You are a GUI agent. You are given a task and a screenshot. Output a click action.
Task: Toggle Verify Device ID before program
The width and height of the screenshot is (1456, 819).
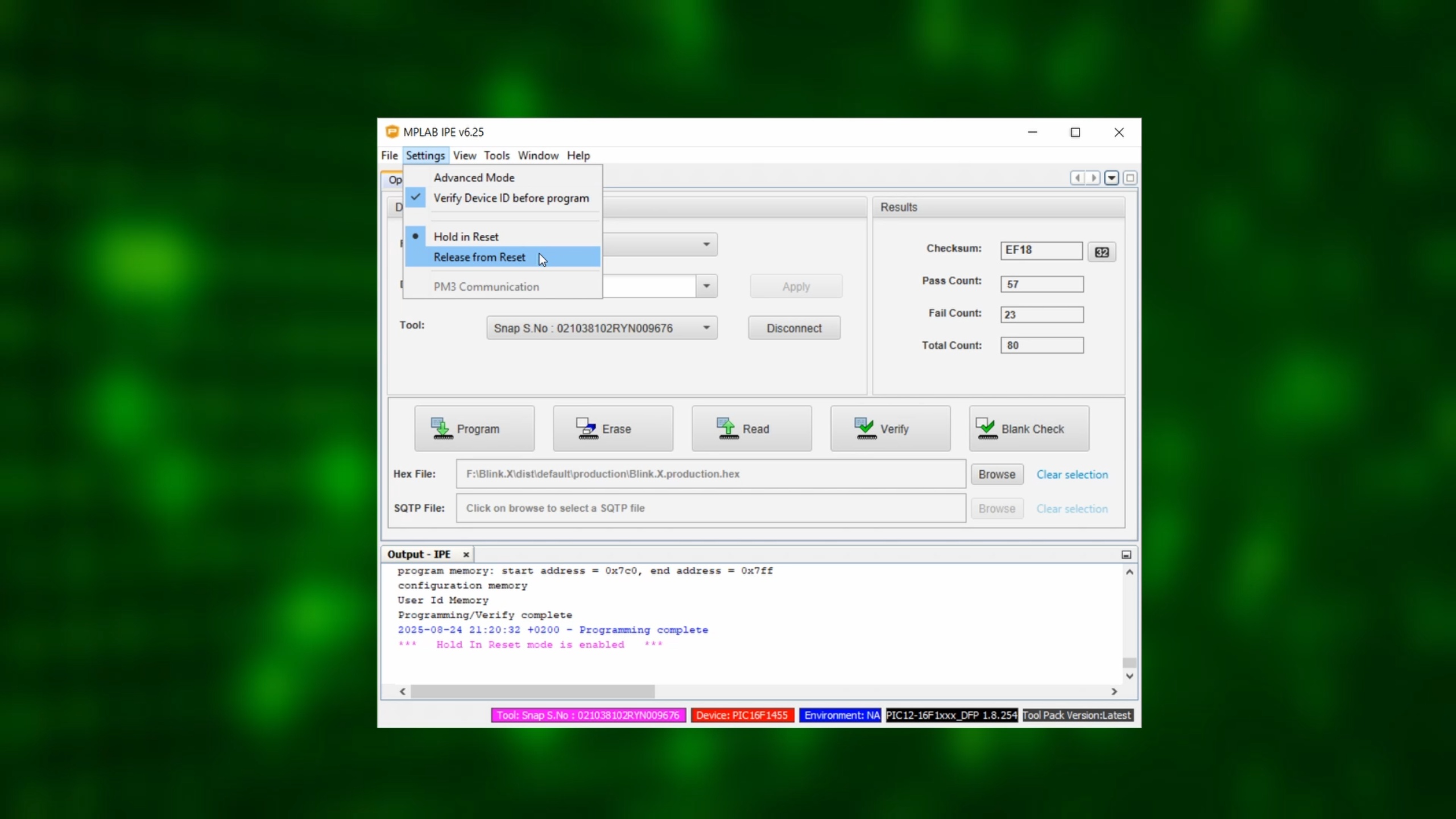point(511,198)
